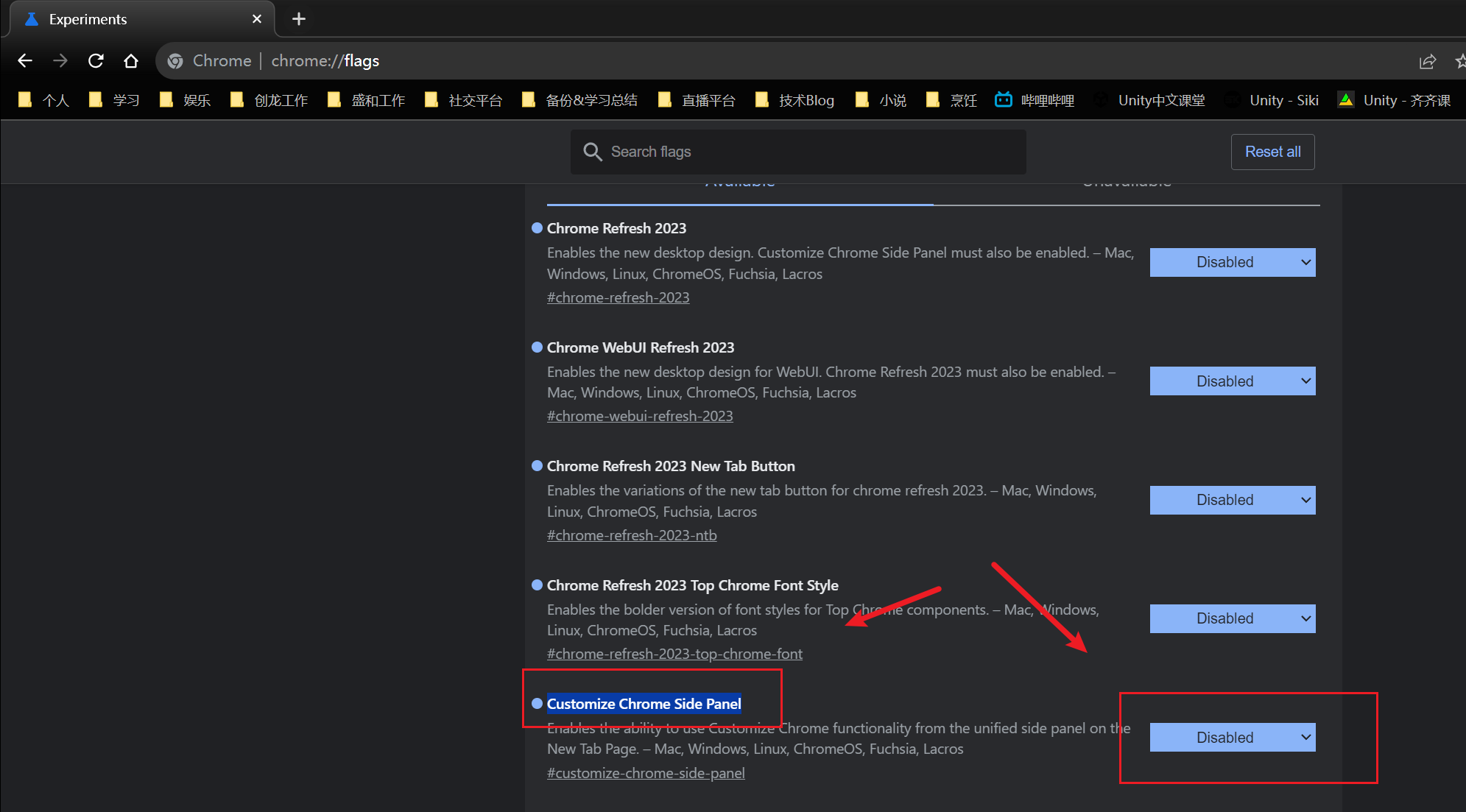Follow the #chrome-webui-refresh-2023 link
Viewport: 1466px width, 812px height.
[640, 416]
